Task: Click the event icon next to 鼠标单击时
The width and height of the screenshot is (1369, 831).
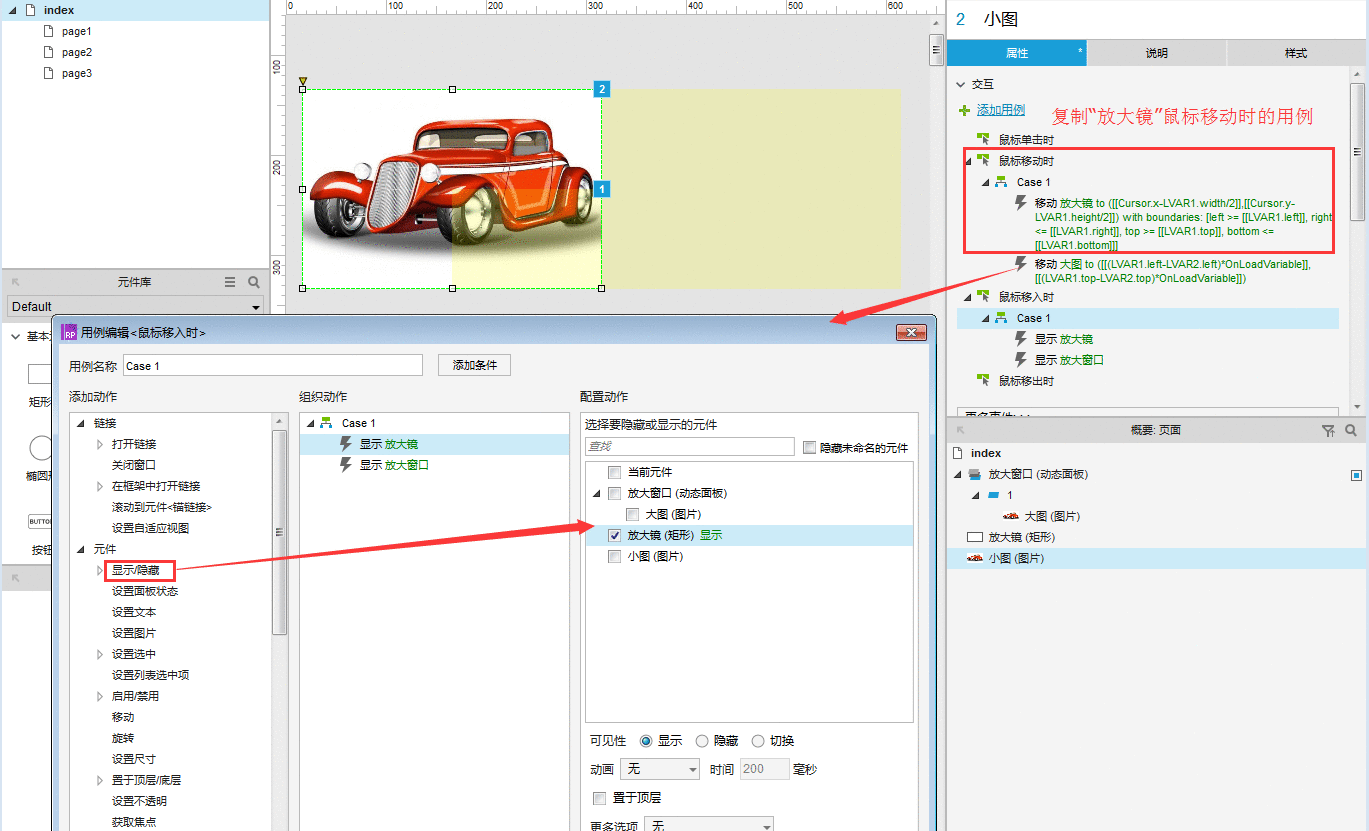Action: (984, 140)
